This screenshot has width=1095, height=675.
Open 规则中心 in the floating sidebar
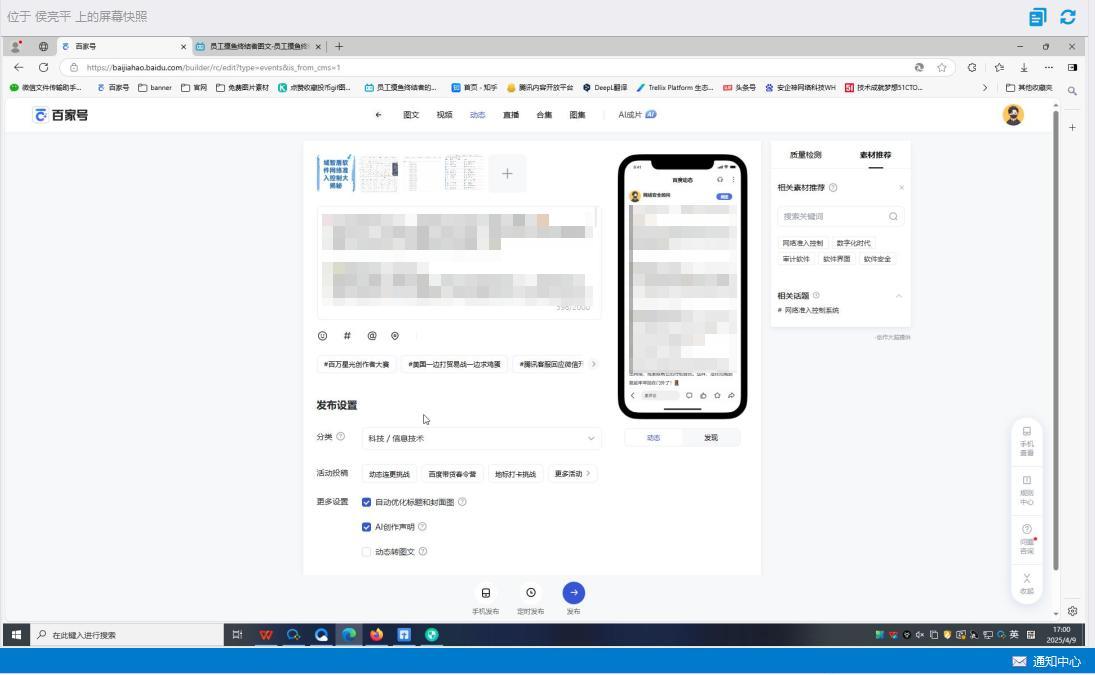click(1027, 490)
